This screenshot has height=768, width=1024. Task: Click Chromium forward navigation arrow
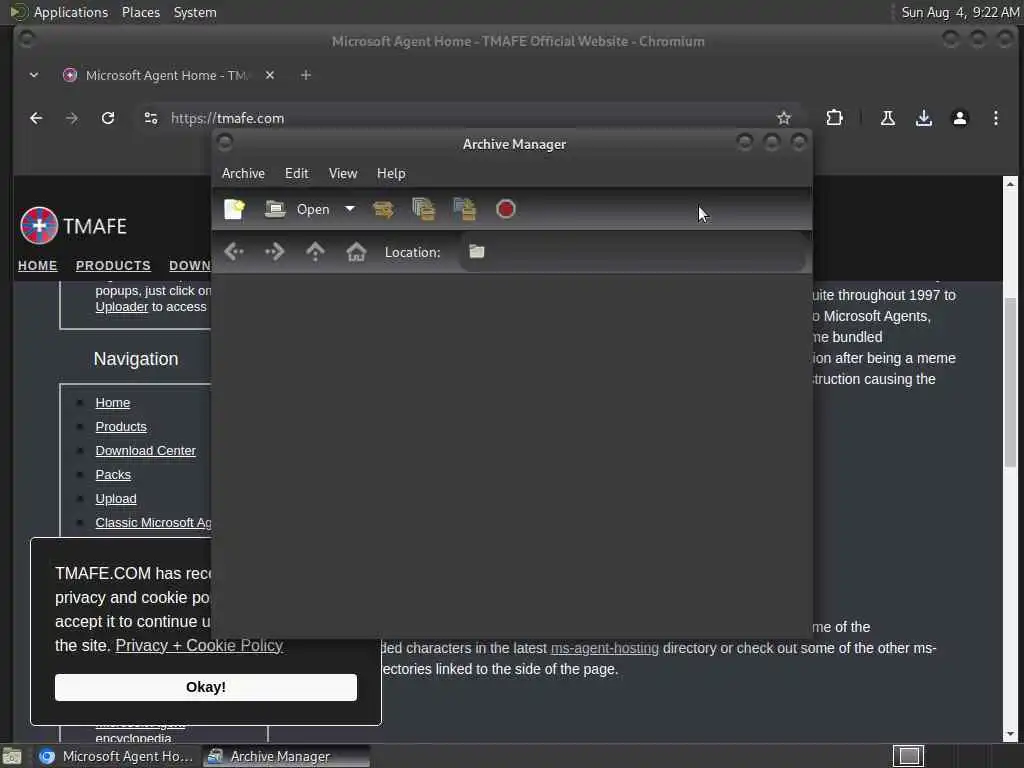(x=72, y=118)
